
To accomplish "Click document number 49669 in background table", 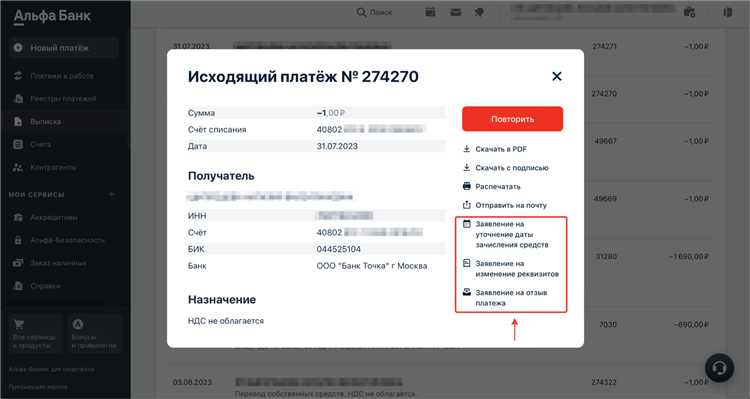I will click(606, 198).
